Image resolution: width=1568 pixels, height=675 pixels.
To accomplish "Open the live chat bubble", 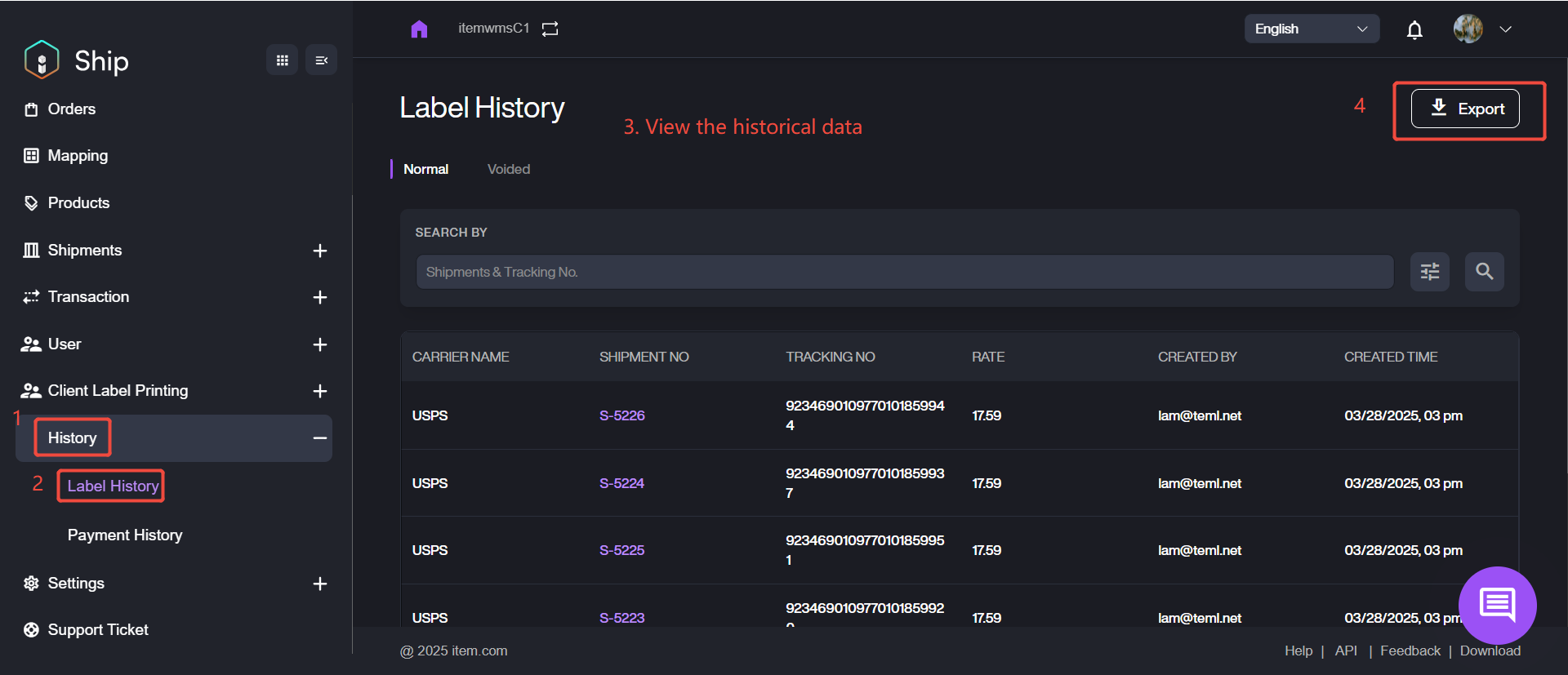I will tap(1497, 605).
